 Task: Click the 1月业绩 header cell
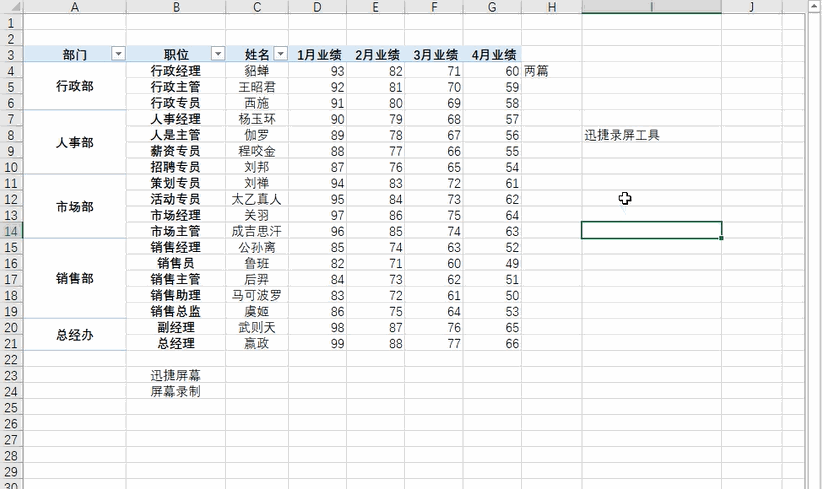[317, 55]
